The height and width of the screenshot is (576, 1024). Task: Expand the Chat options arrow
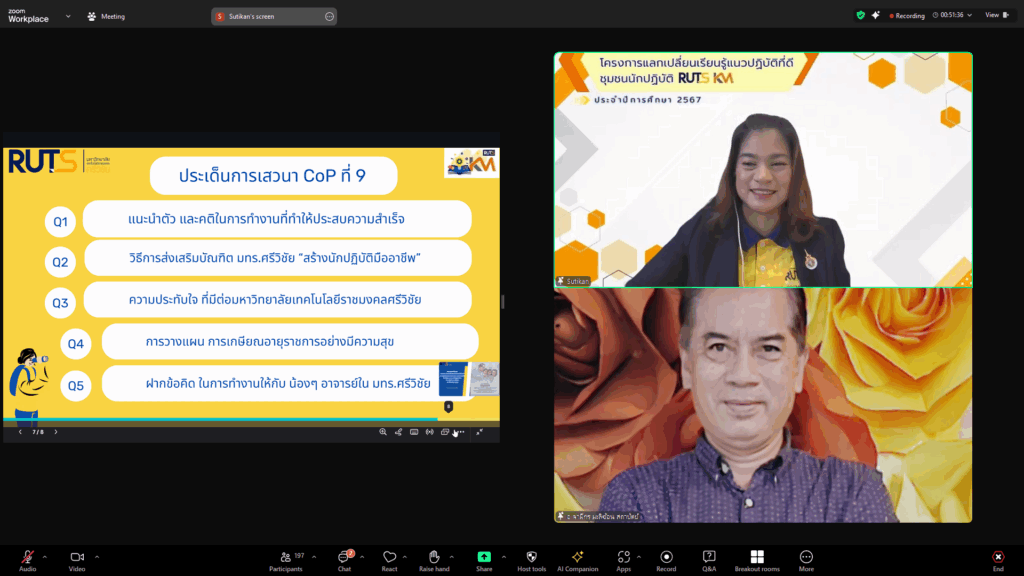pyautogui.click(x=362, y=557)
